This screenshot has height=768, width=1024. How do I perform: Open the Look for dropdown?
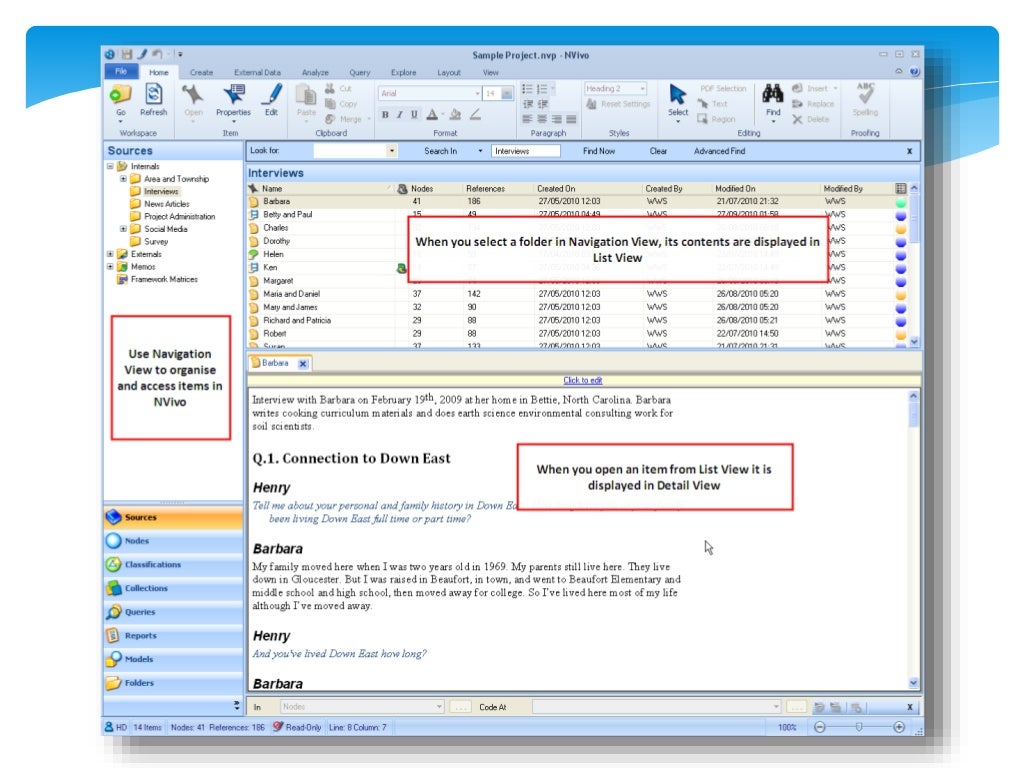click(392, 151)
